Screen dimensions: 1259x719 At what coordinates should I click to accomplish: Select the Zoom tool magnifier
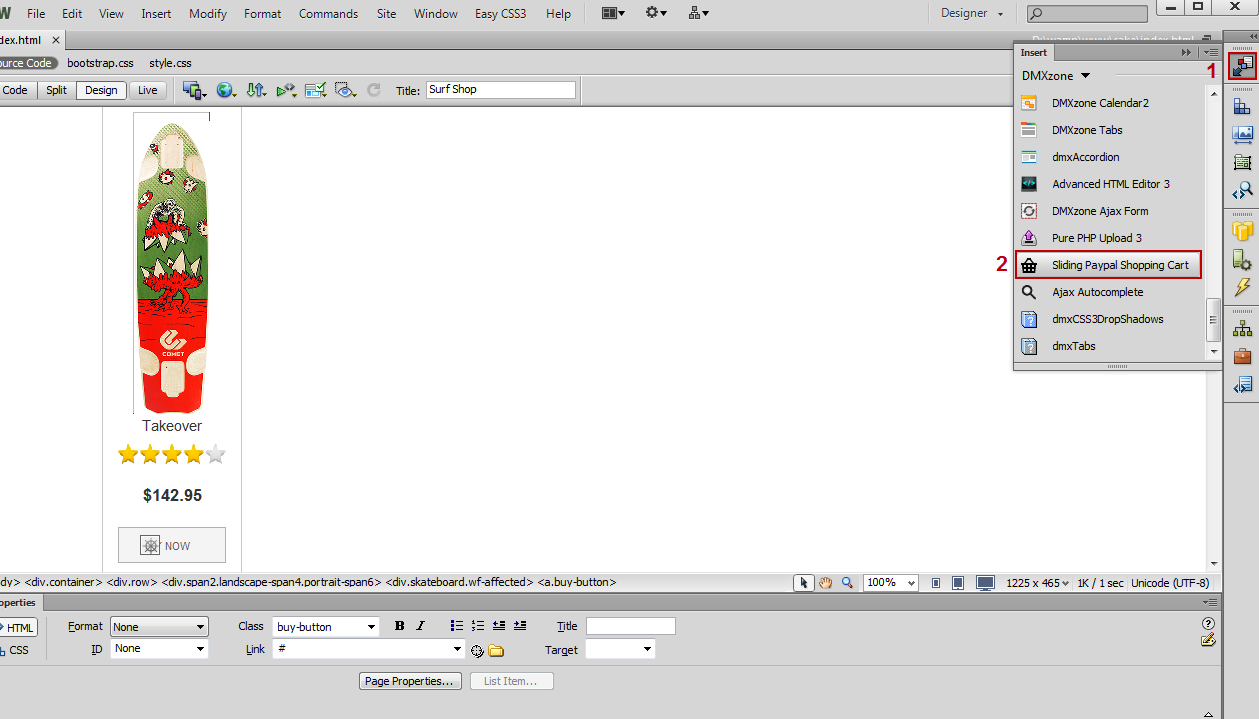coord(847,583)
